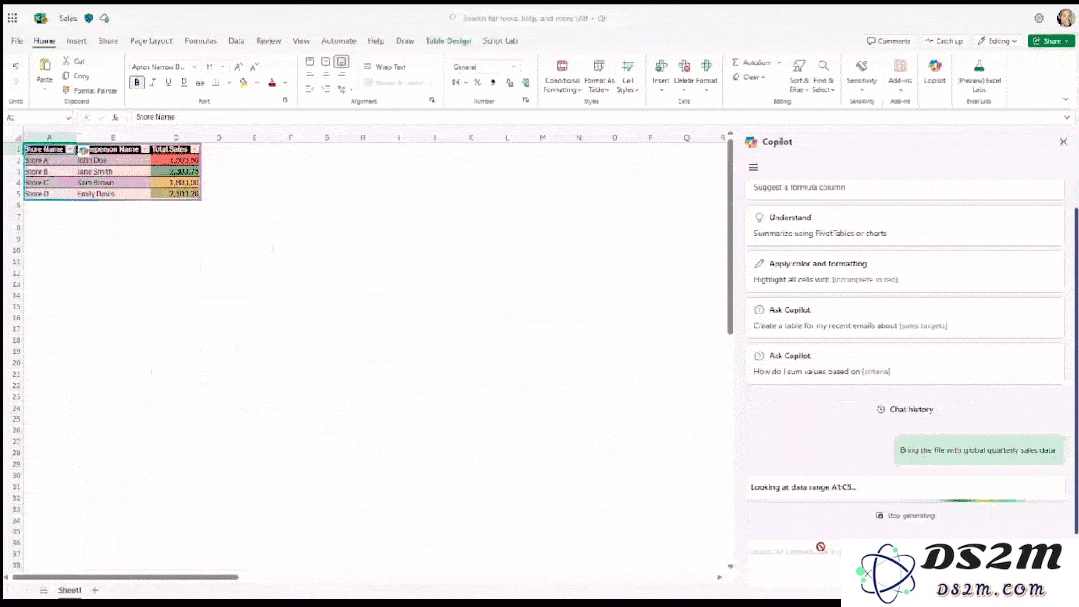Click the fill color bucket swatch
Viewport: 1079px width, 607px height.
point(244,83)
